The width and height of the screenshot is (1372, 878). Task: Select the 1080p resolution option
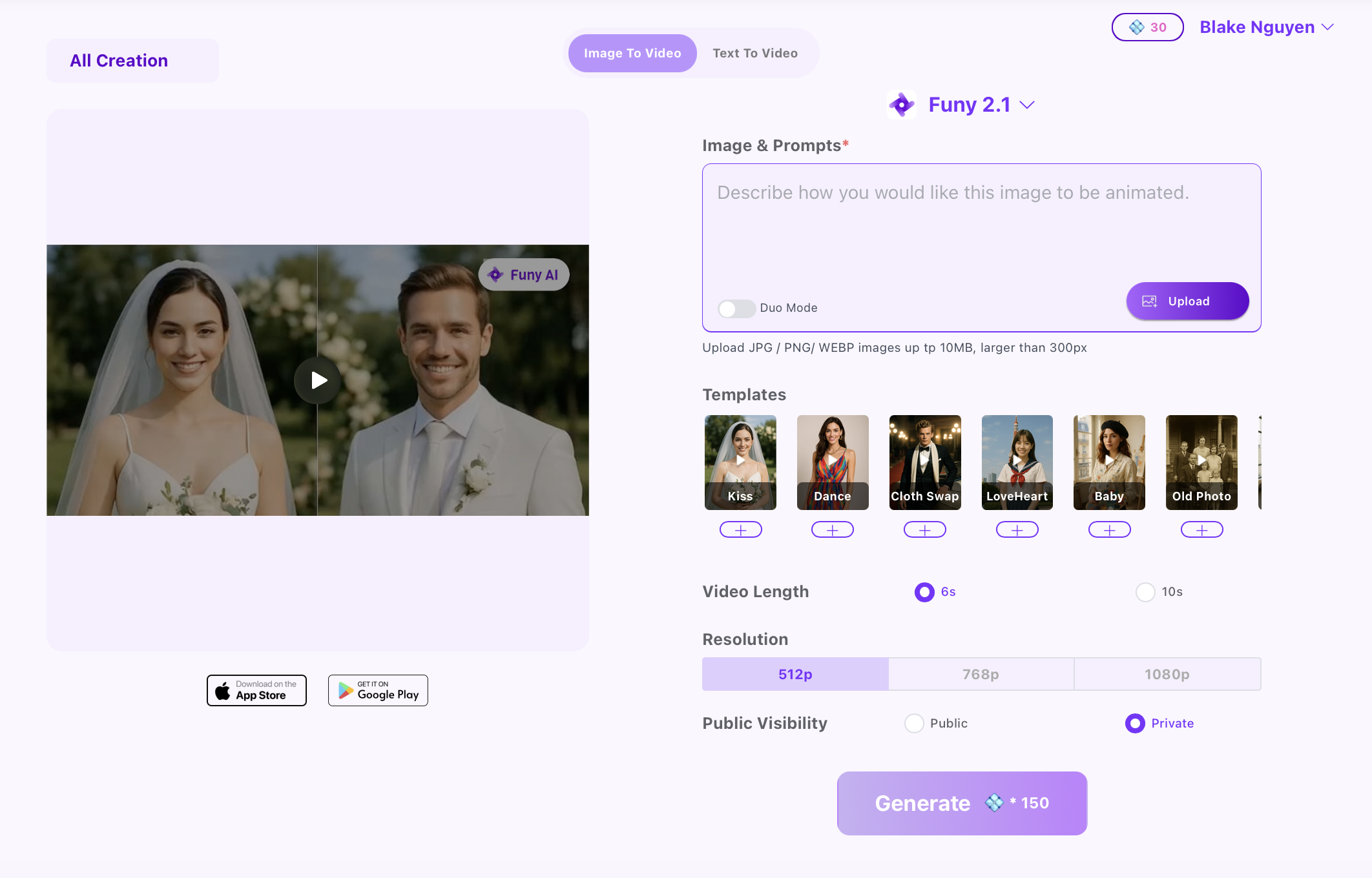[x=1167, y=674]
